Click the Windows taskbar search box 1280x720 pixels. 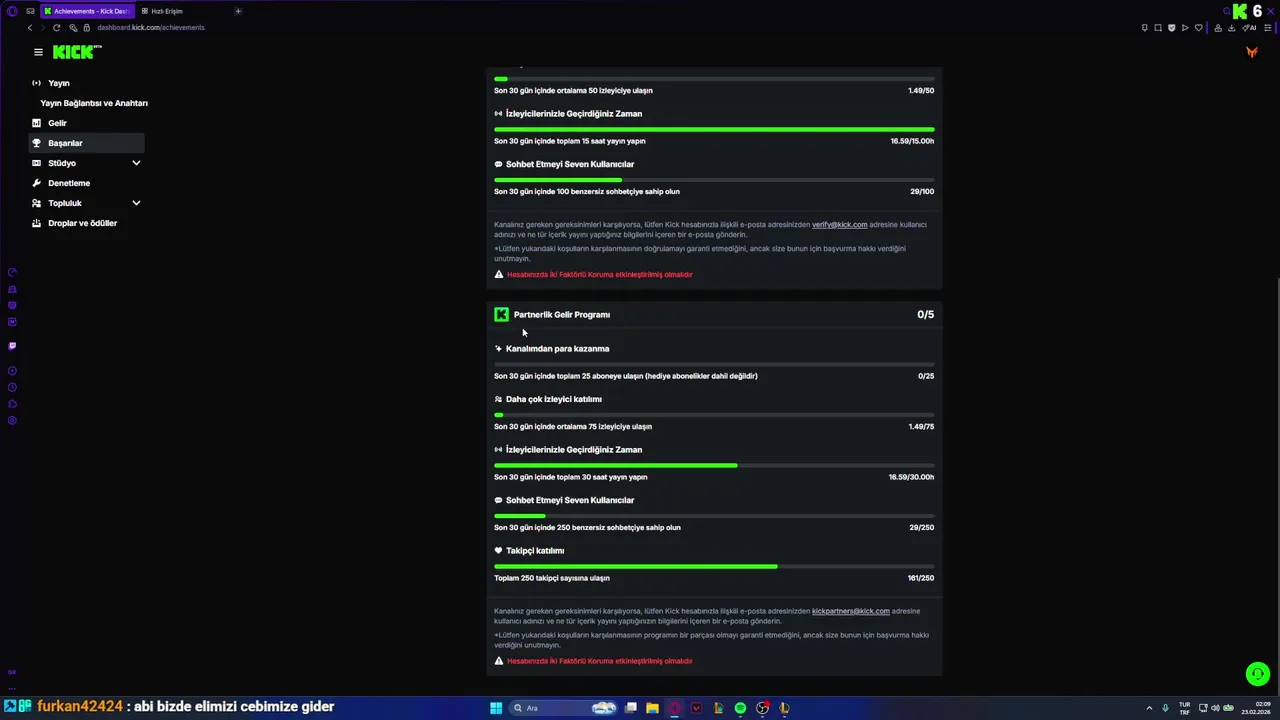point(563,708)
